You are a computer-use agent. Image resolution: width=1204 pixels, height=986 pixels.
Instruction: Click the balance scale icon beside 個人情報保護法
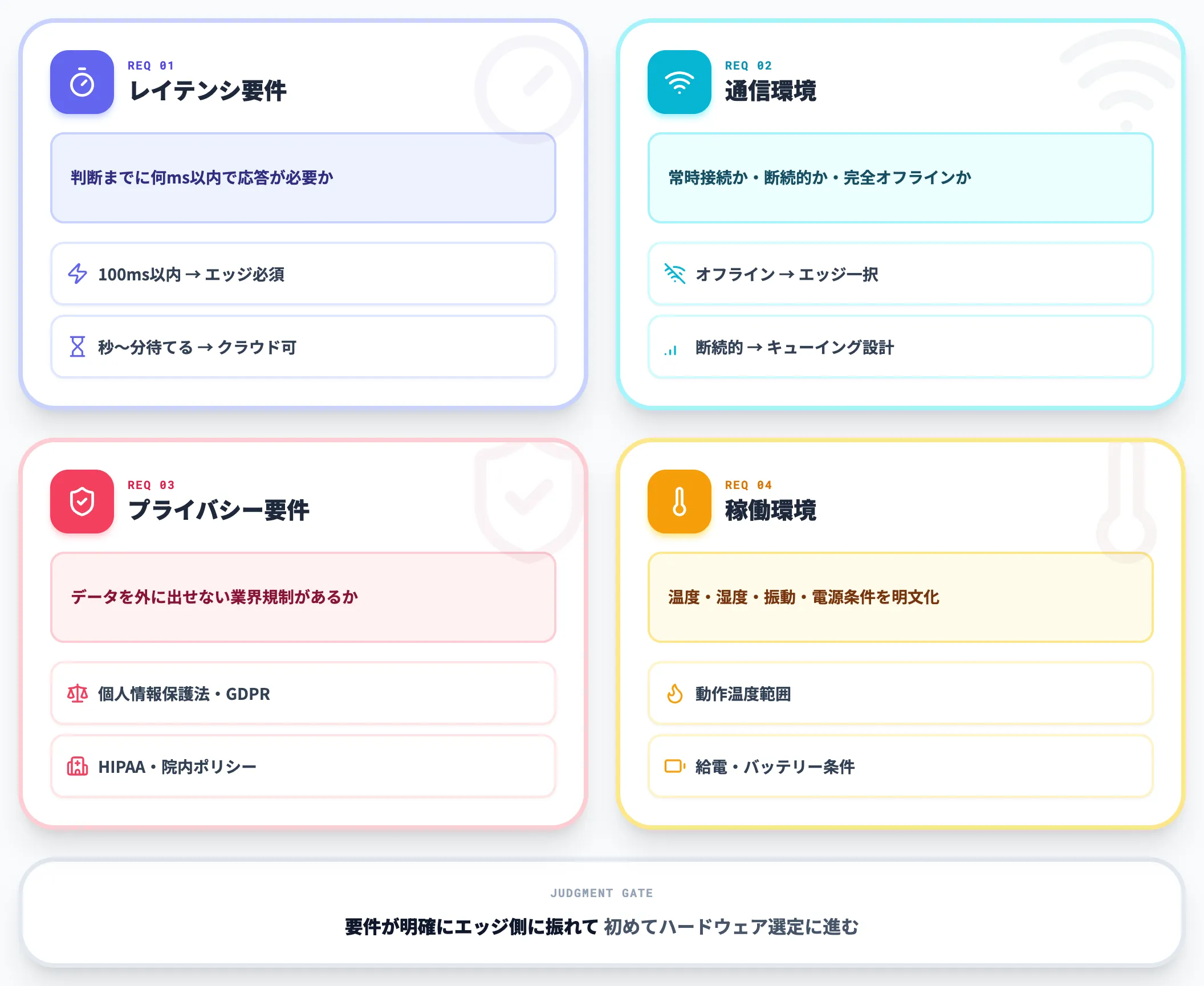(x=78, y=694)
